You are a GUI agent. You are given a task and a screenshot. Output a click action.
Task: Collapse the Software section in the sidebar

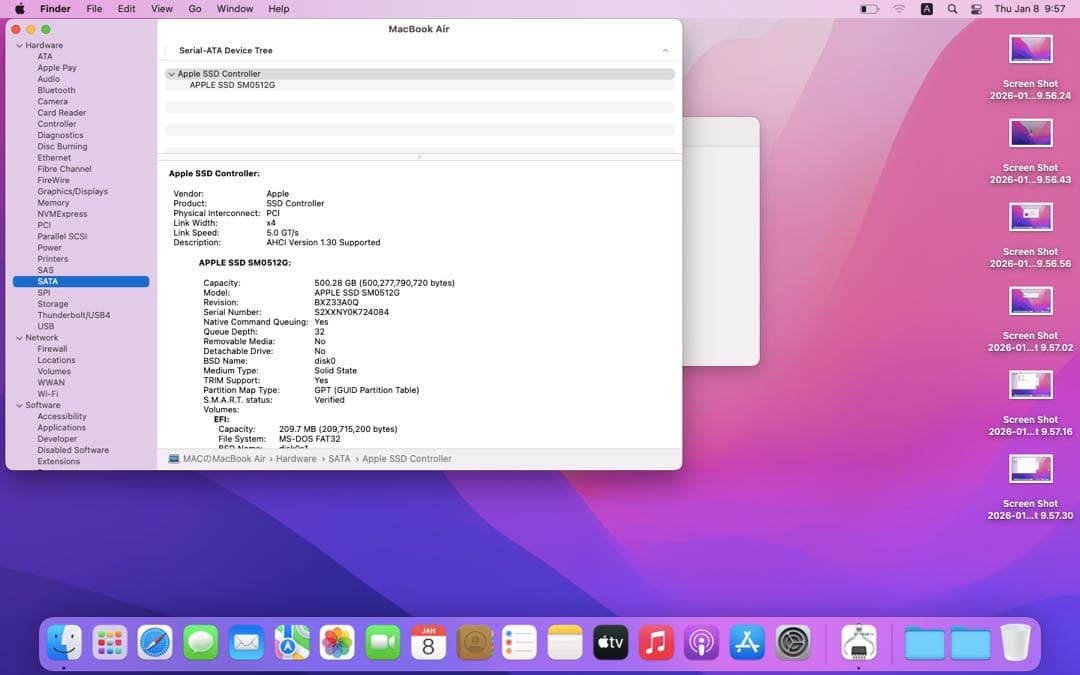[x=22, y=404]
